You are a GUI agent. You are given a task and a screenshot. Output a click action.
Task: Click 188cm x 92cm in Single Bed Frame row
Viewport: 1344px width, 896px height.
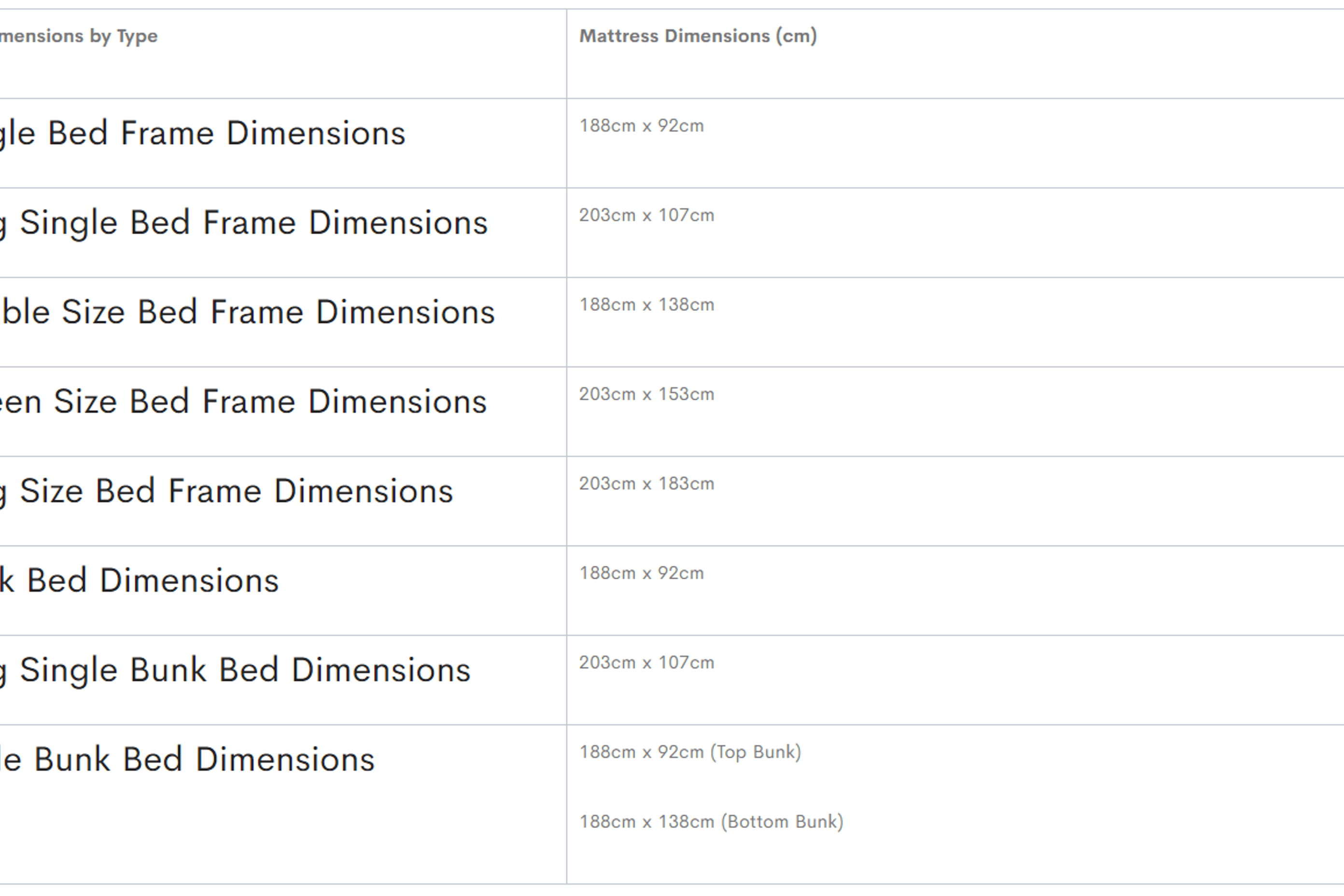tap(641, 126)
